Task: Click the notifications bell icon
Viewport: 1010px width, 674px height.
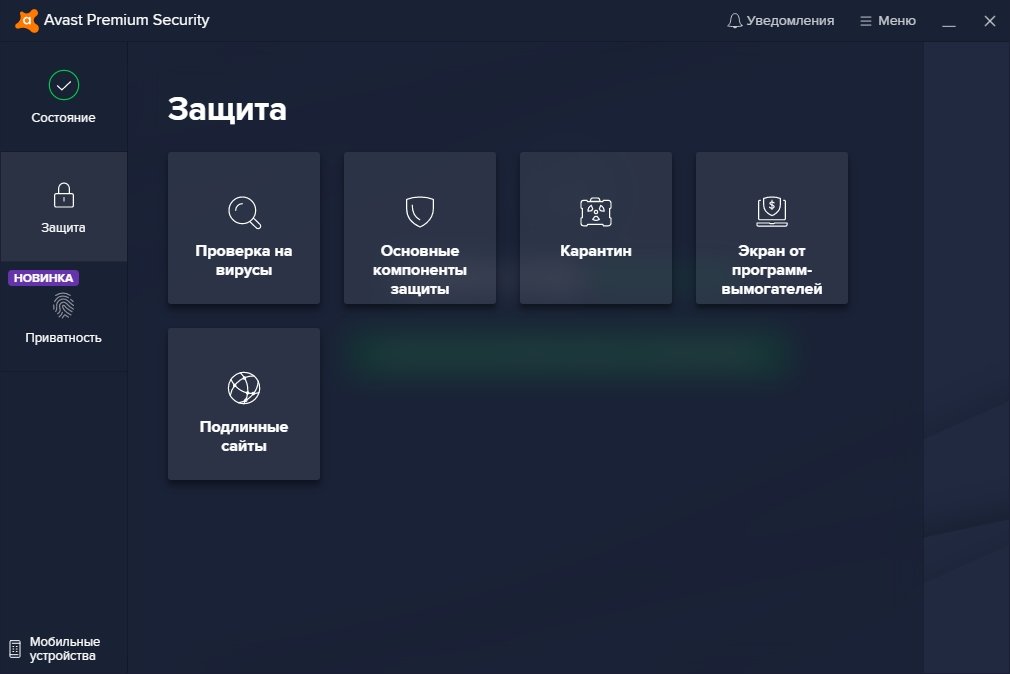Action: tap(735, 21)
